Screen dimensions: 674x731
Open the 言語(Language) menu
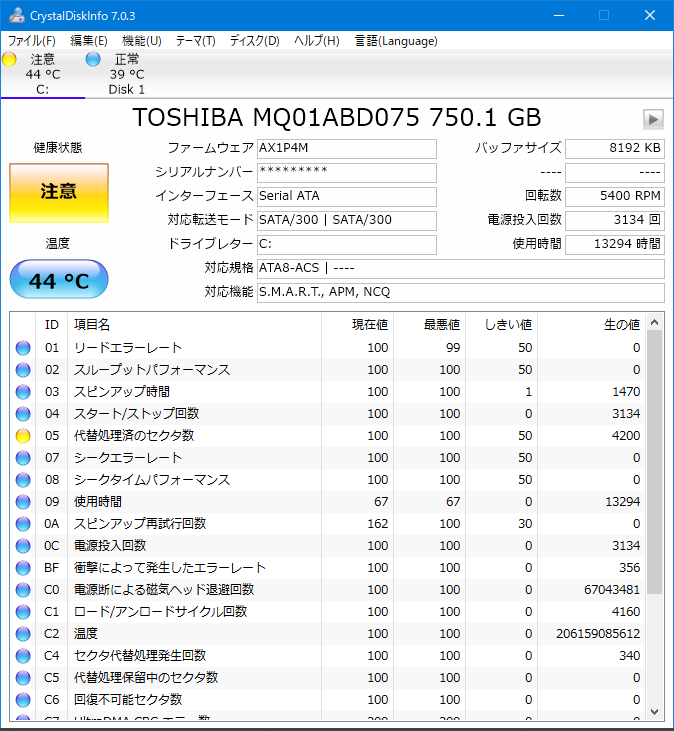click(x=396, y=41)
